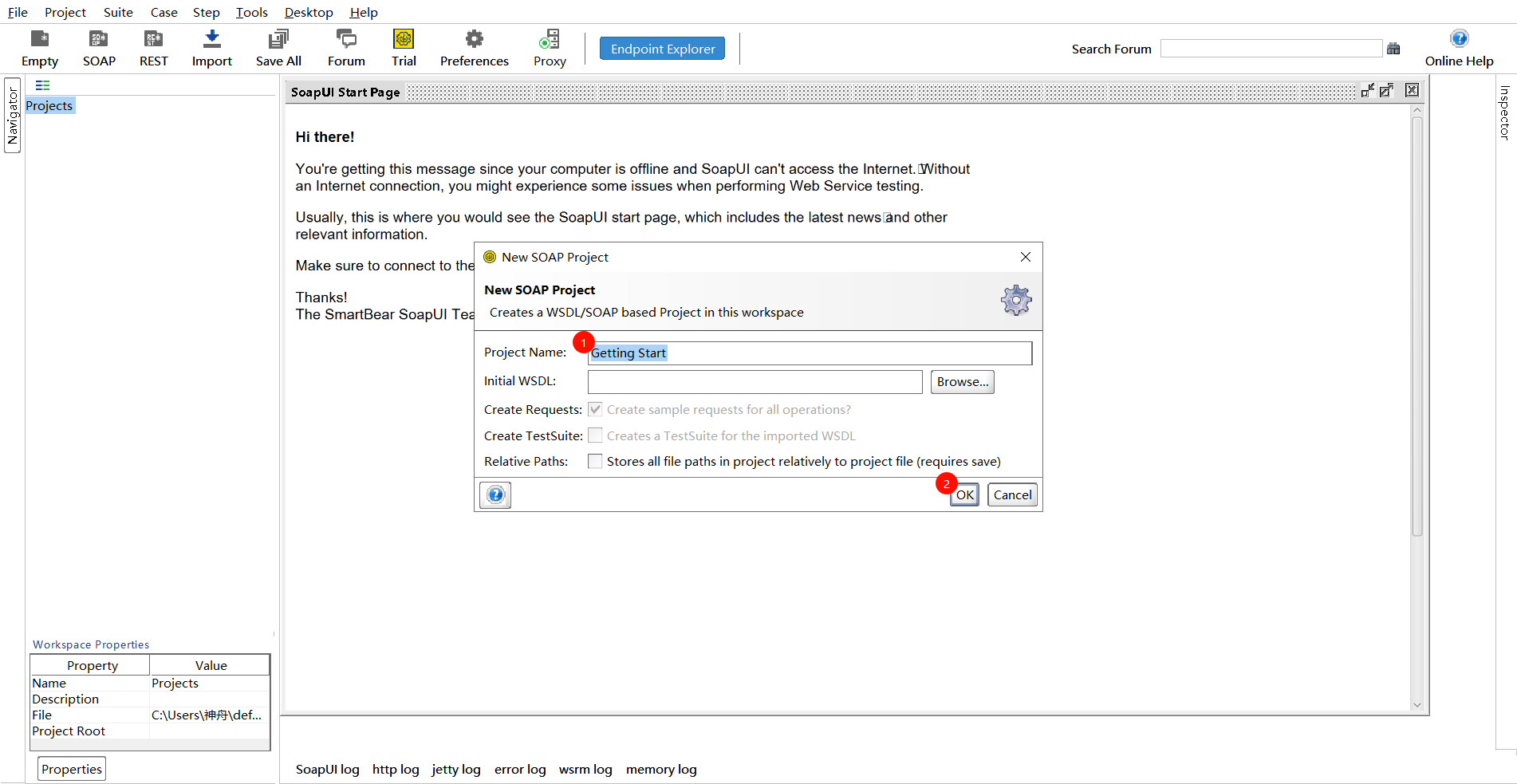
Task: Open the File menu
Action: (x=18, y=12)
